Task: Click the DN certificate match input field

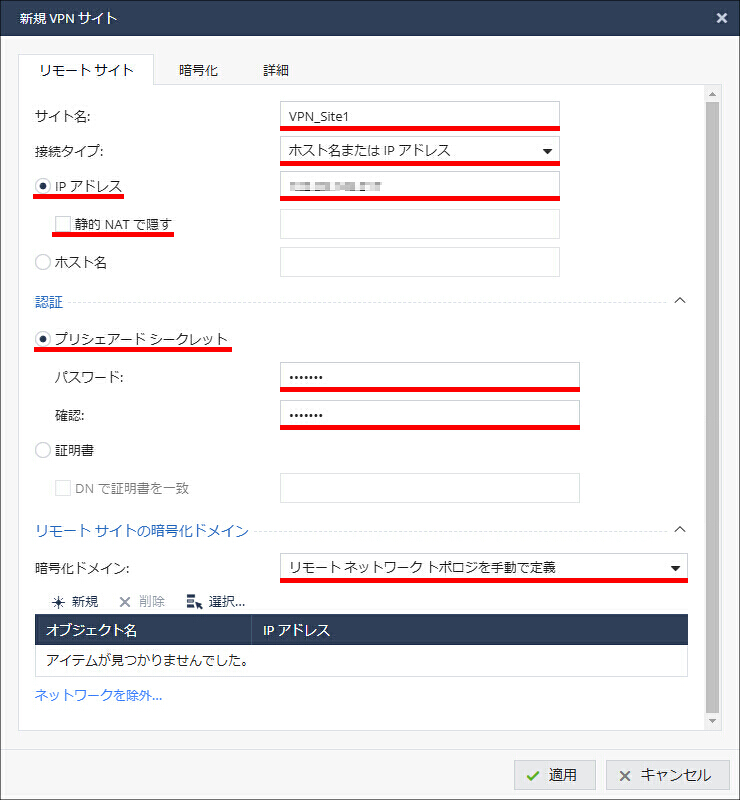Action: pyautogui.click(x=430, y=488)
